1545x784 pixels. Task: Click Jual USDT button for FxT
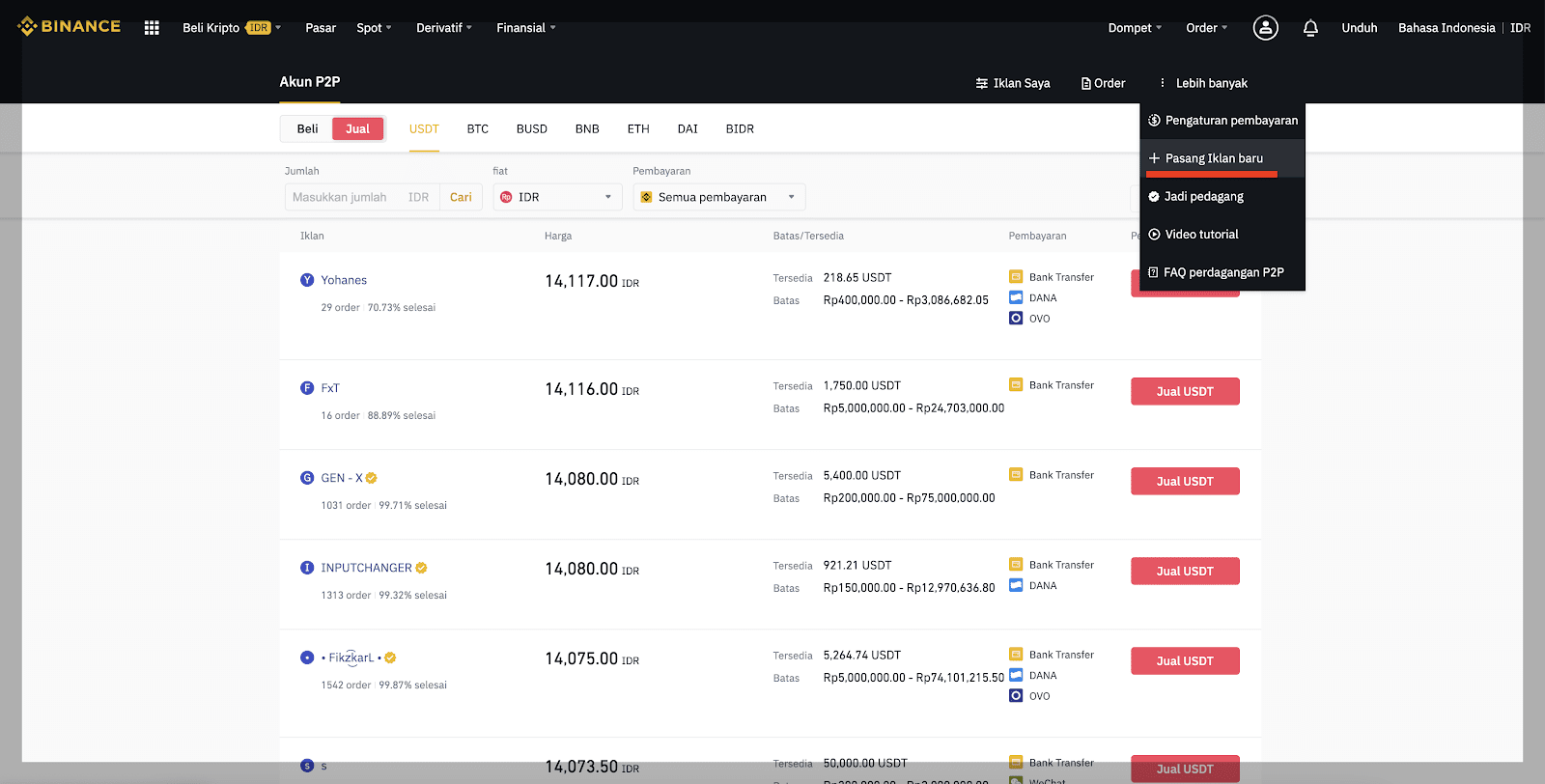[x=1185, y=391]
